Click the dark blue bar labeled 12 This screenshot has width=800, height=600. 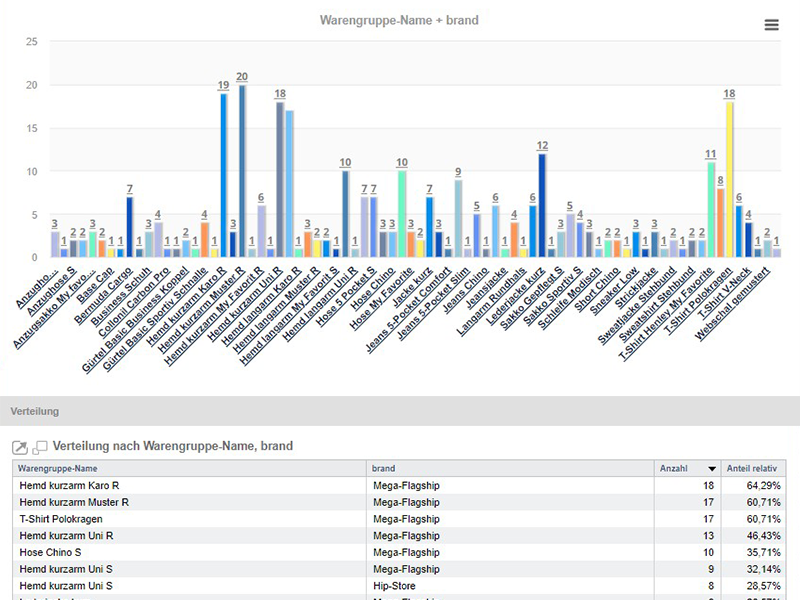tap(542, 205)
